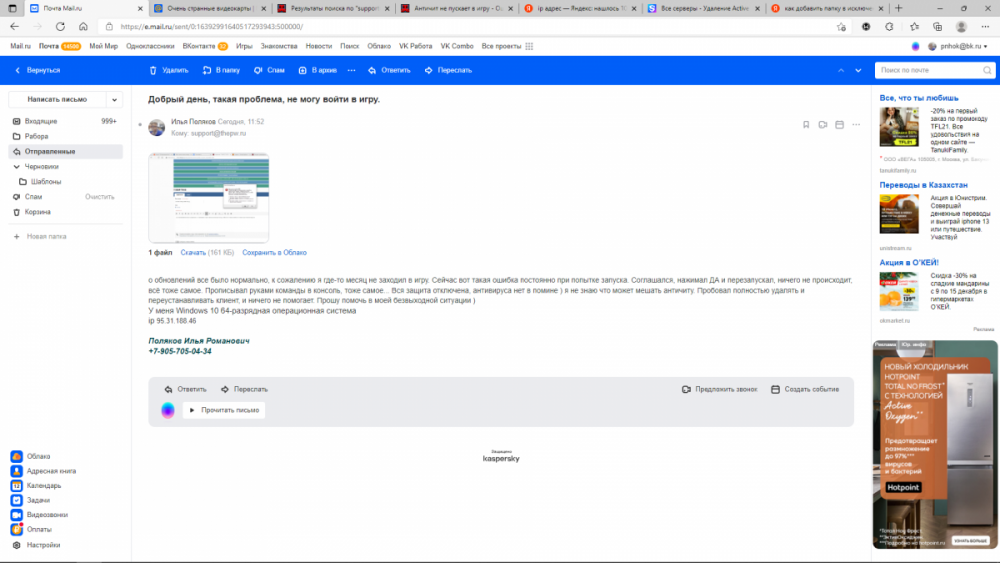The height and width of the screenshot is (563, 1000).
Task: Mark the message as Спам
Action: [x=269, y=70]
